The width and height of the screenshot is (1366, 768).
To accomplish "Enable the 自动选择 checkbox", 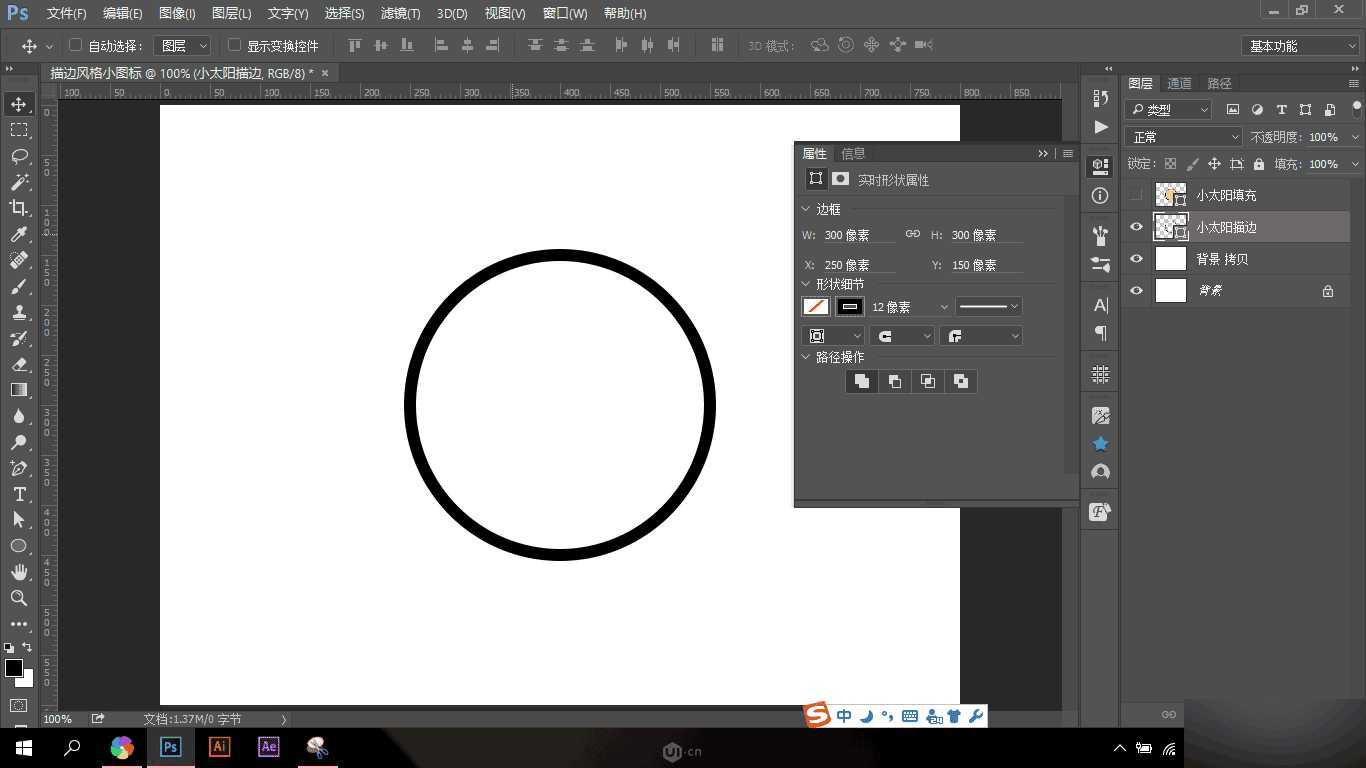I will pyautogui.click(x=75, y=45).
